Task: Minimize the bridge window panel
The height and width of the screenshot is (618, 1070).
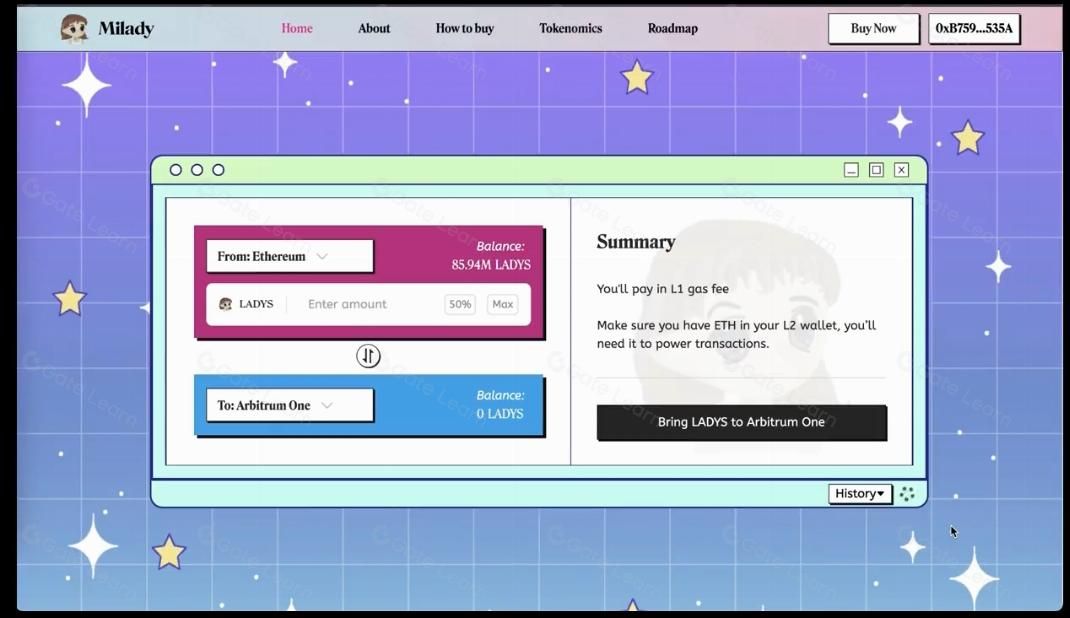Action: [851, 170]
